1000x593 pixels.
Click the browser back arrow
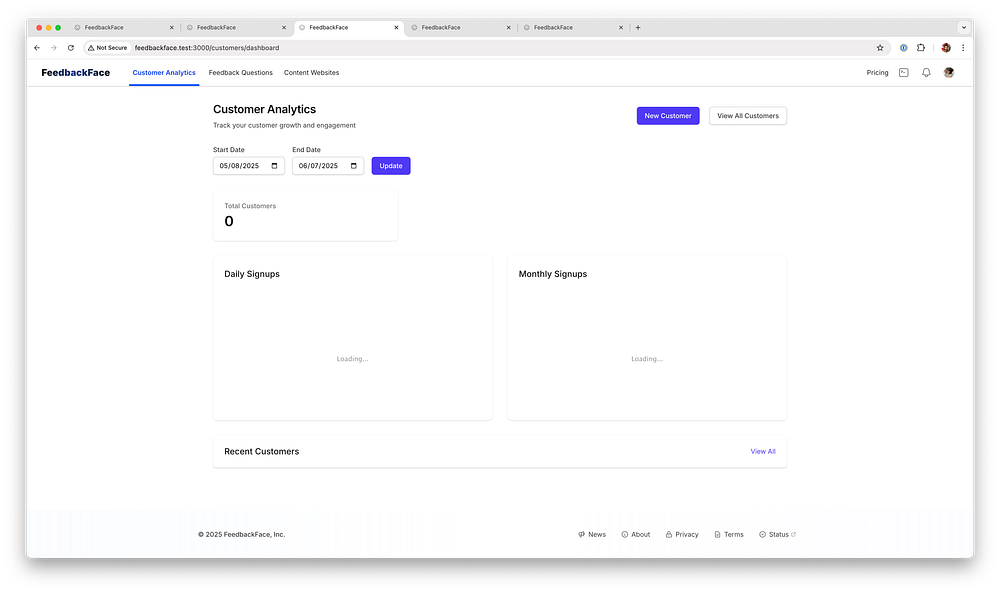[x=37, y=48]
